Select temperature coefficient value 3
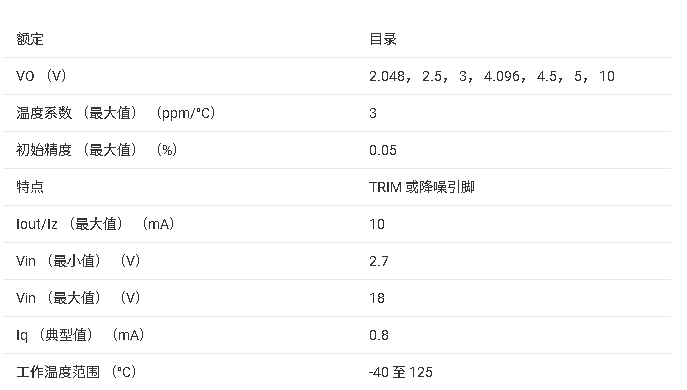Screen dimensions: 687x390 pos(373,113)
